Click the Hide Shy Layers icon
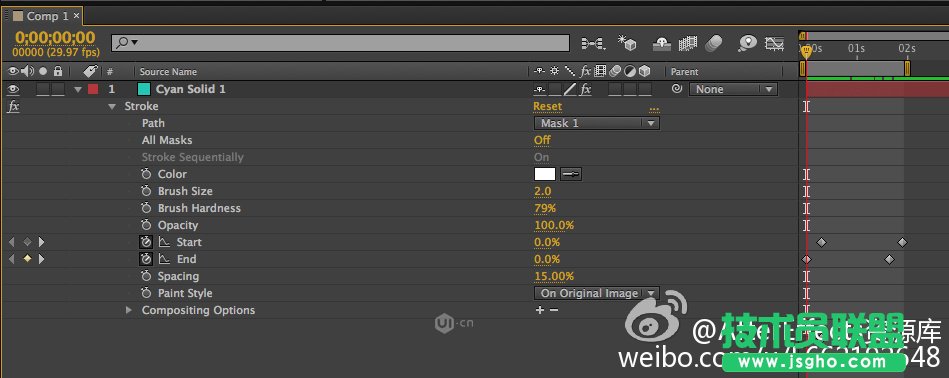Viewport: 949px width, 378px height. point(663,43)
